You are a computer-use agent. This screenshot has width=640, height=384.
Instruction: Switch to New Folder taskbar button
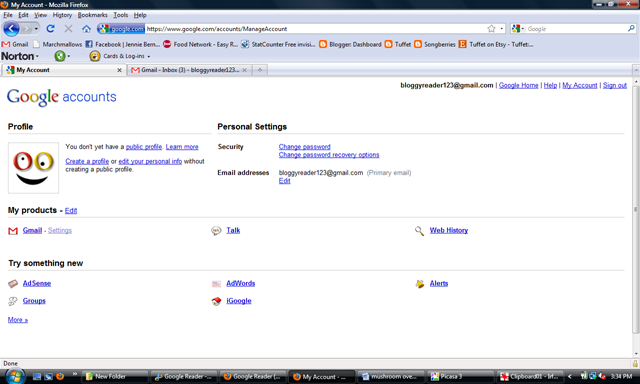[x=114, y=377]
